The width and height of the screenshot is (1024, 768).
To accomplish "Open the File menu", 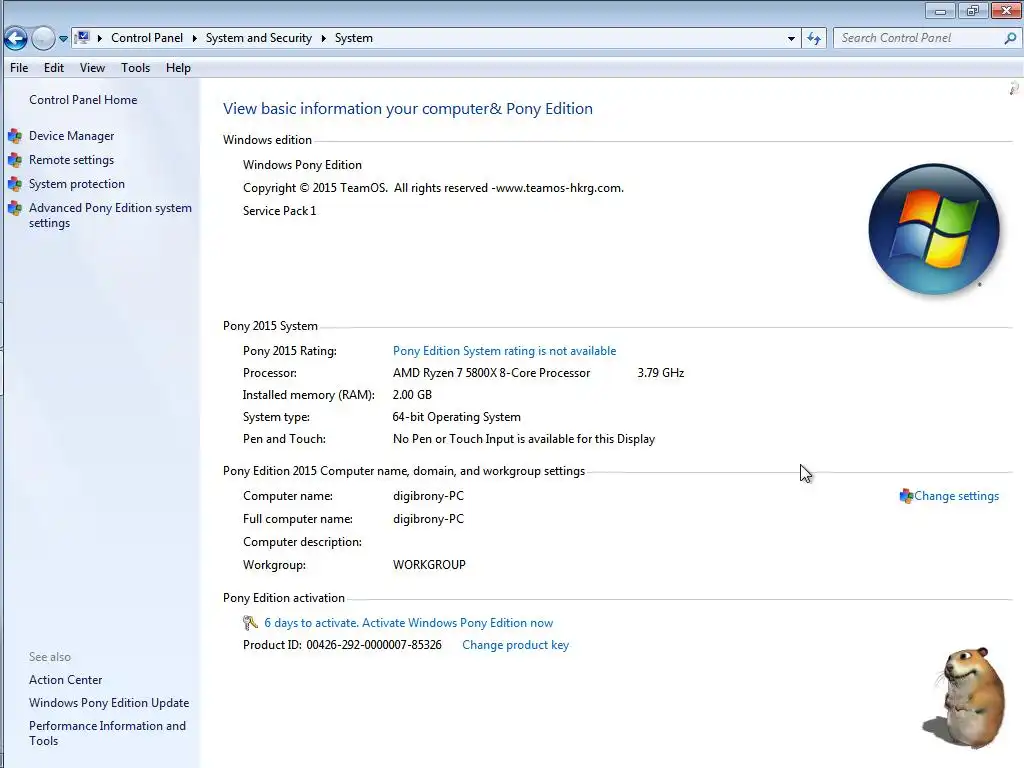I will tap(19, 68).
